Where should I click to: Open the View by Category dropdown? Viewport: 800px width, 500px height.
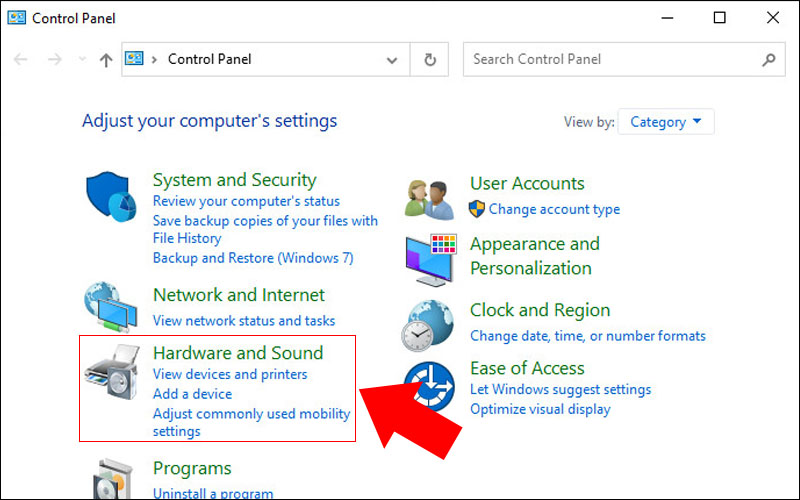665,122
